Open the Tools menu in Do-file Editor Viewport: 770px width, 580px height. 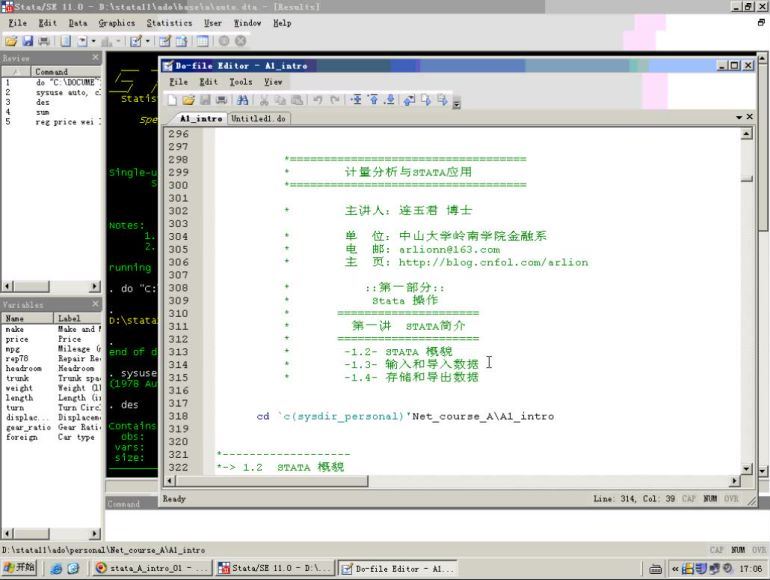[x=241, y=82]
